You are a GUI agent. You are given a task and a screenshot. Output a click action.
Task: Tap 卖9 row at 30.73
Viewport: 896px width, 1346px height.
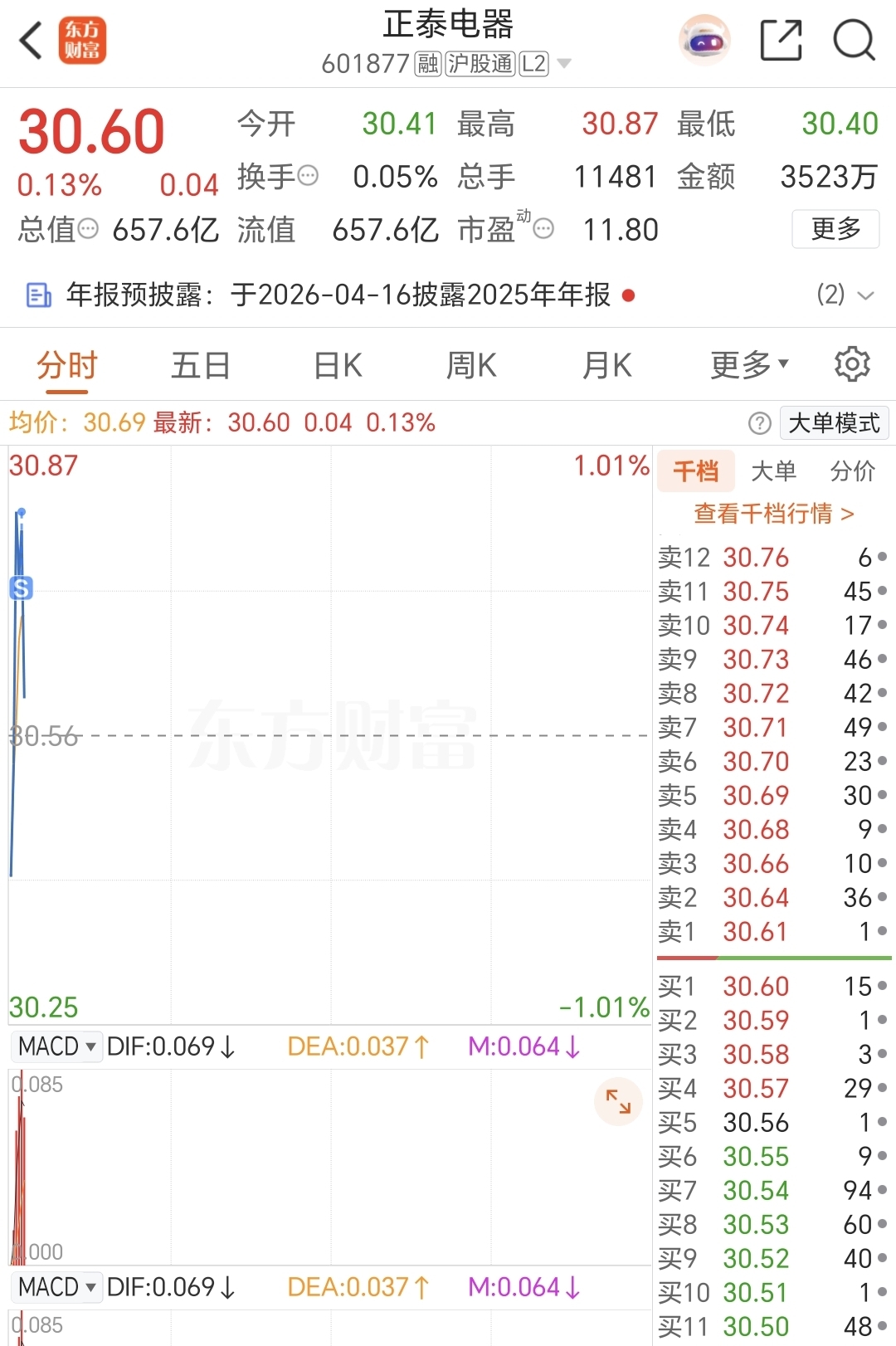pos(773,660)
